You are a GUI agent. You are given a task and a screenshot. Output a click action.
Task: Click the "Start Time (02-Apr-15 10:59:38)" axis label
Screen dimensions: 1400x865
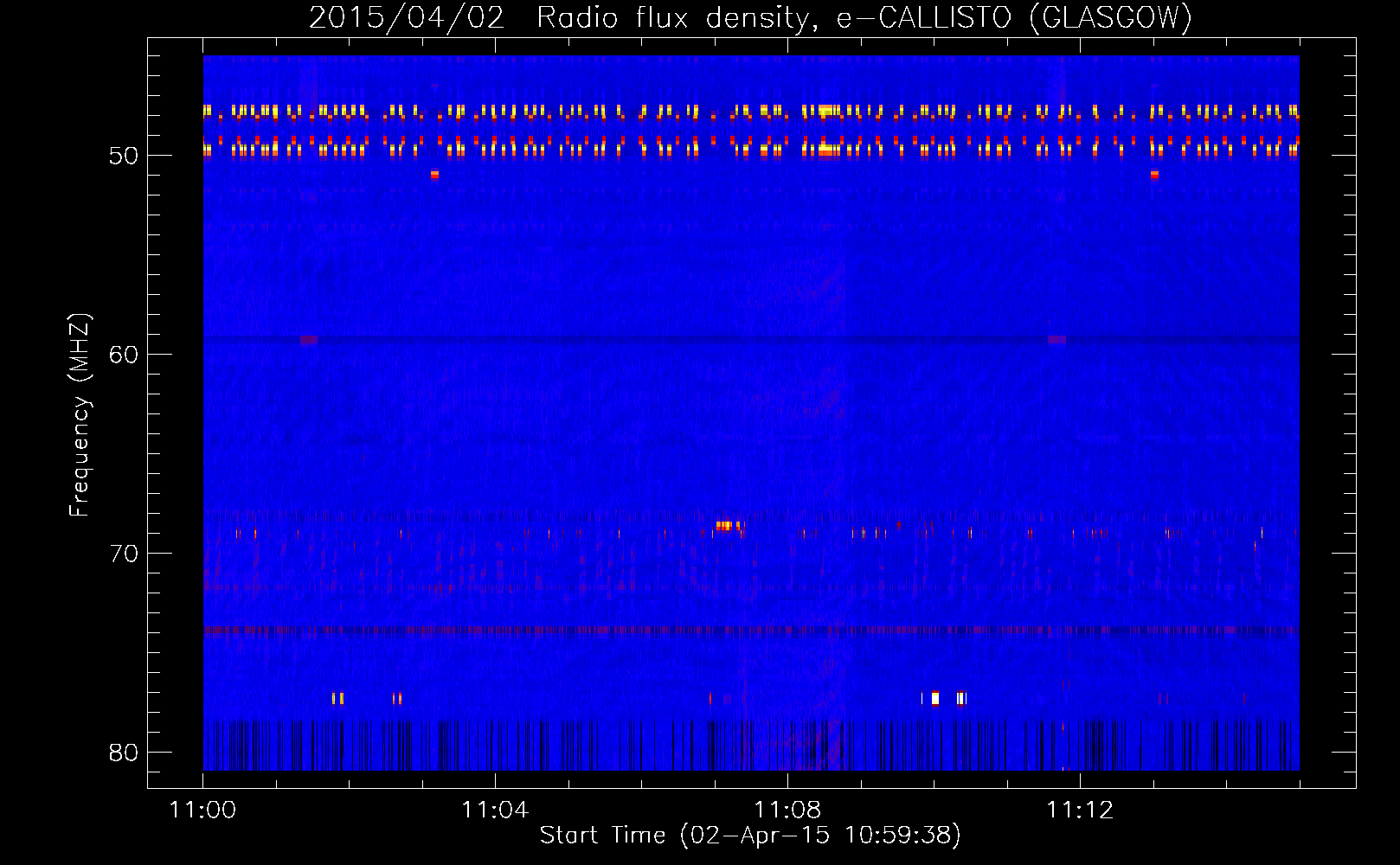click(x=750, y=836)
